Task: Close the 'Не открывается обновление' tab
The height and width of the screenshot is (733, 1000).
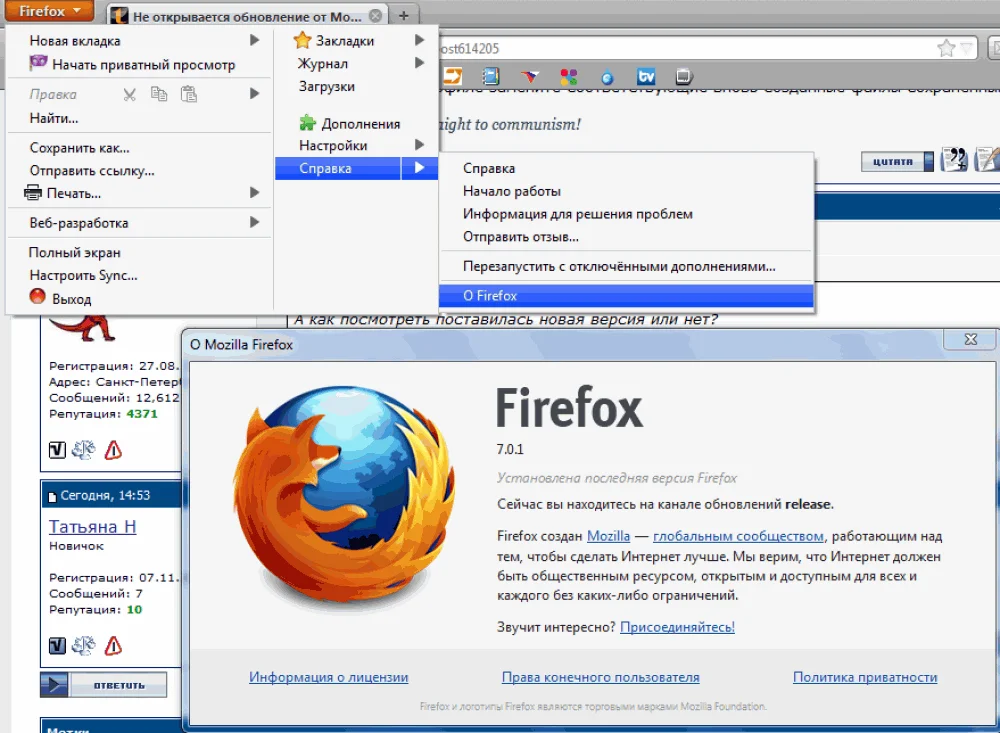Action: (376, 15)
